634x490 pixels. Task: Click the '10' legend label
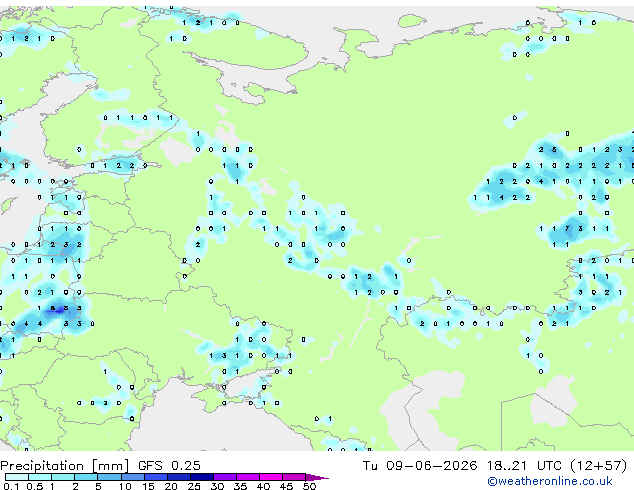pyautogui.click(x=125, y=486)
